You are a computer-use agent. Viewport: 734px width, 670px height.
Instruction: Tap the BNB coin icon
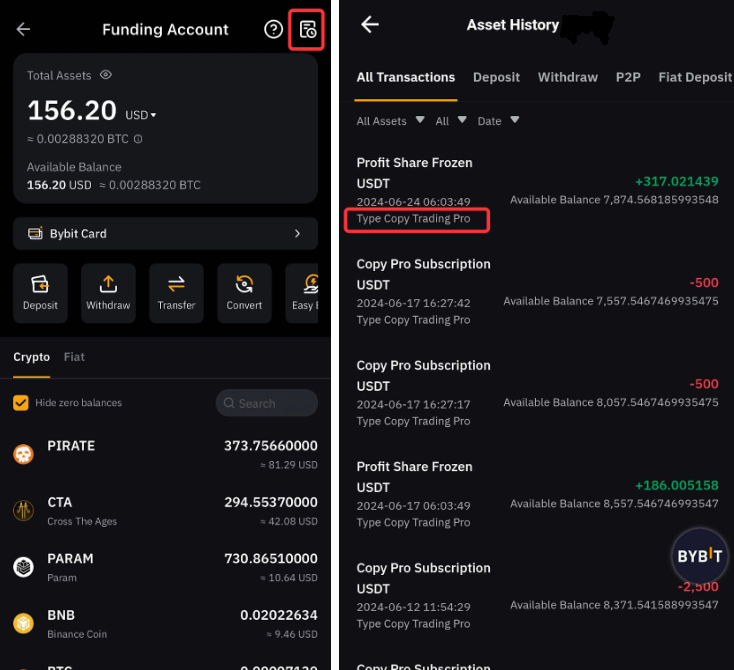(23, 623)
